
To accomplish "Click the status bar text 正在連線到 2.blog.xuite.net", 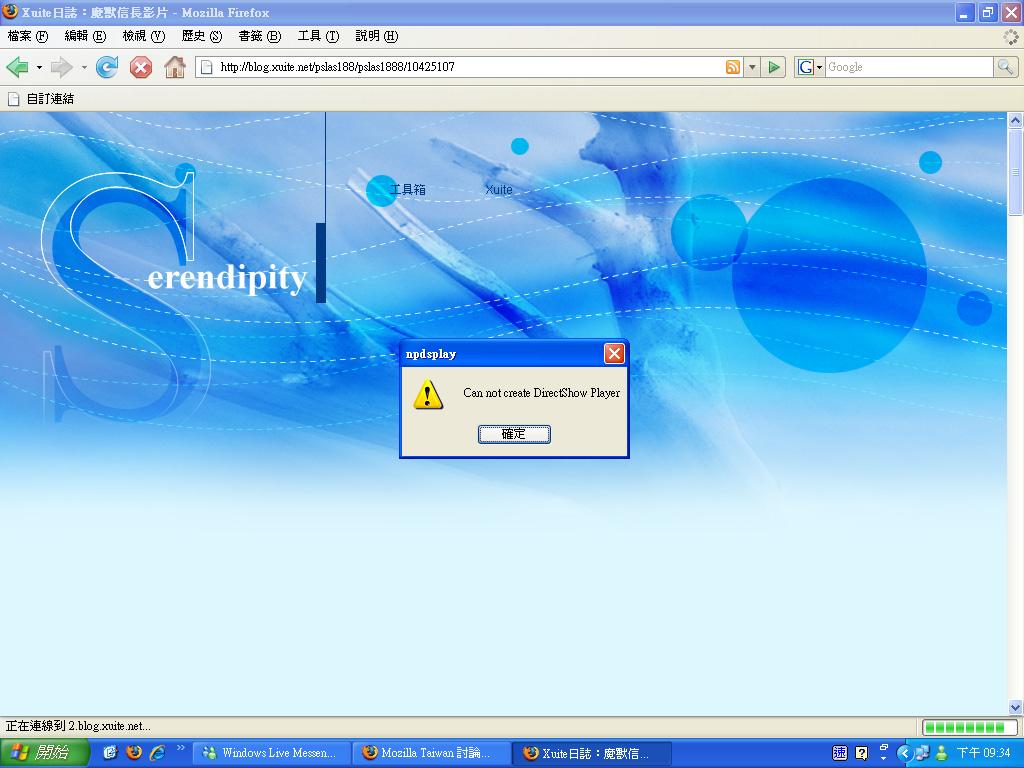I will (x=78, y=726).
